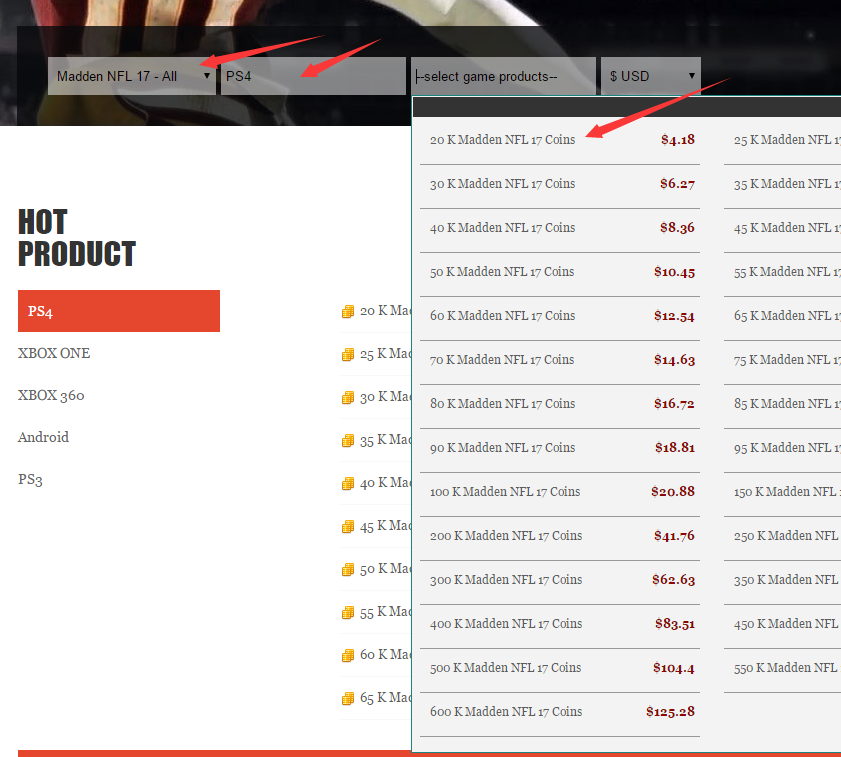The height and width of the screenshot is (757, 841).
Task: Pick the 350 K Madden NFL coins dropdown entry
Action: pyautogui.click(x=783, y=580)
